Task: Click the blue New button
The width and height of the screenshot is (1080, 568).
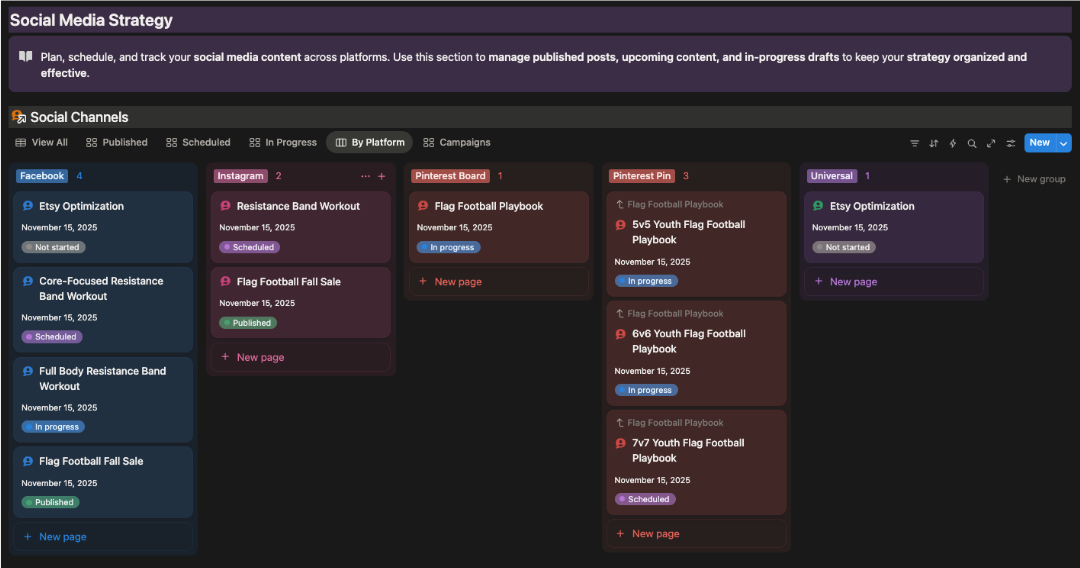Action: [x=1039, y=143]
